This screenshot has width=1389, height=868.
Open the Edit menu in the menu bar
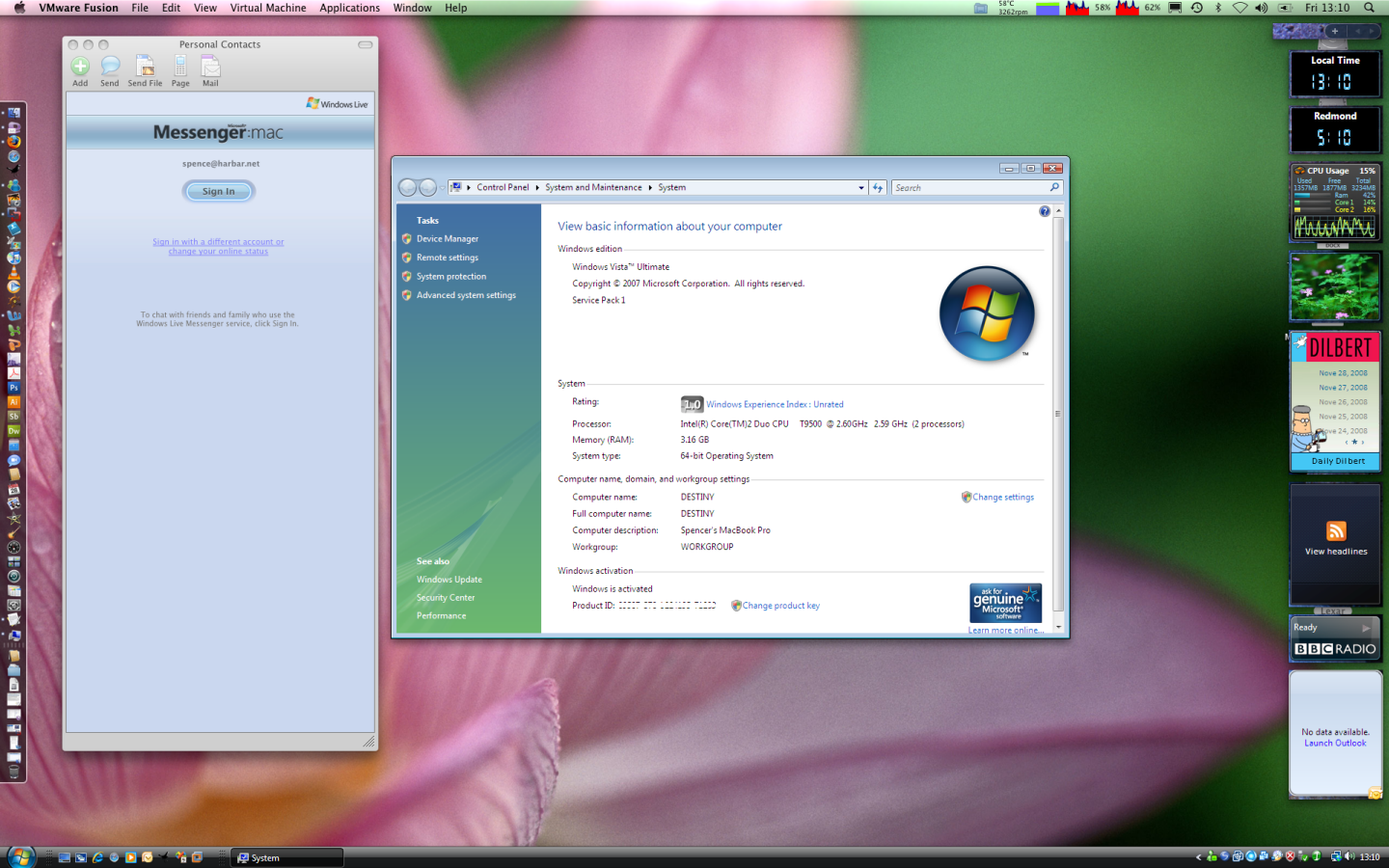tap(172, 8)
